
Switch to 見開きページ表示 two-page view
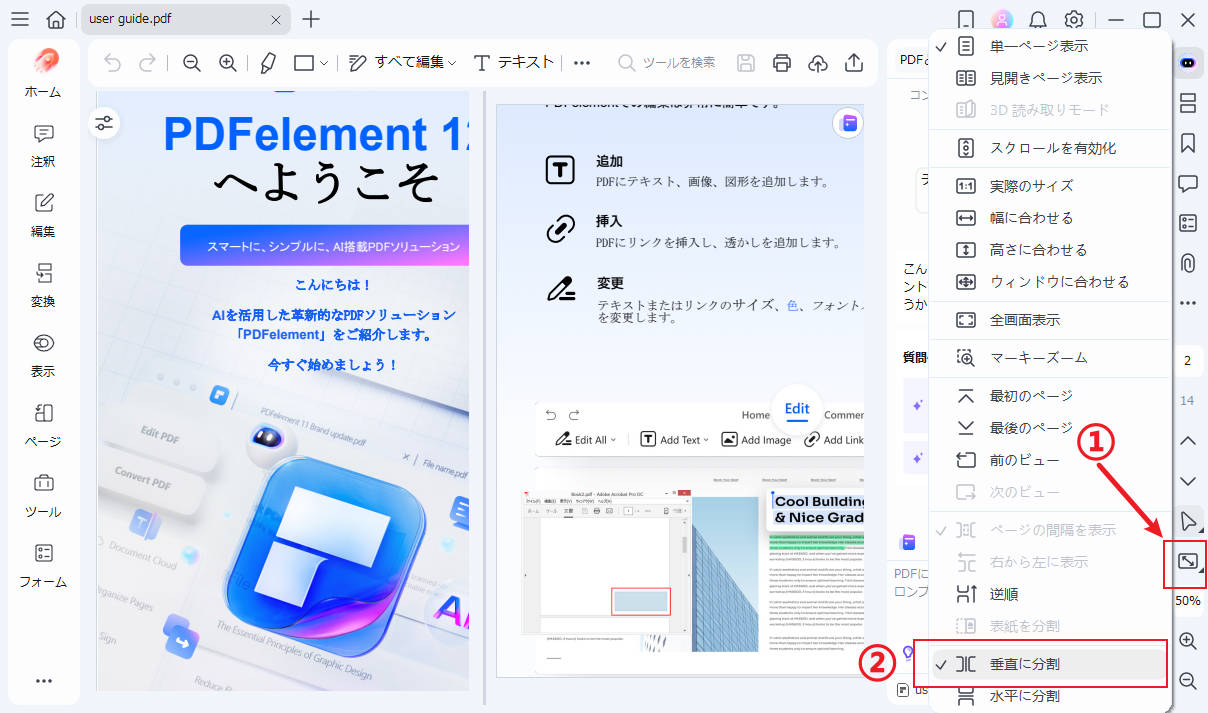tap(1040, 77)
